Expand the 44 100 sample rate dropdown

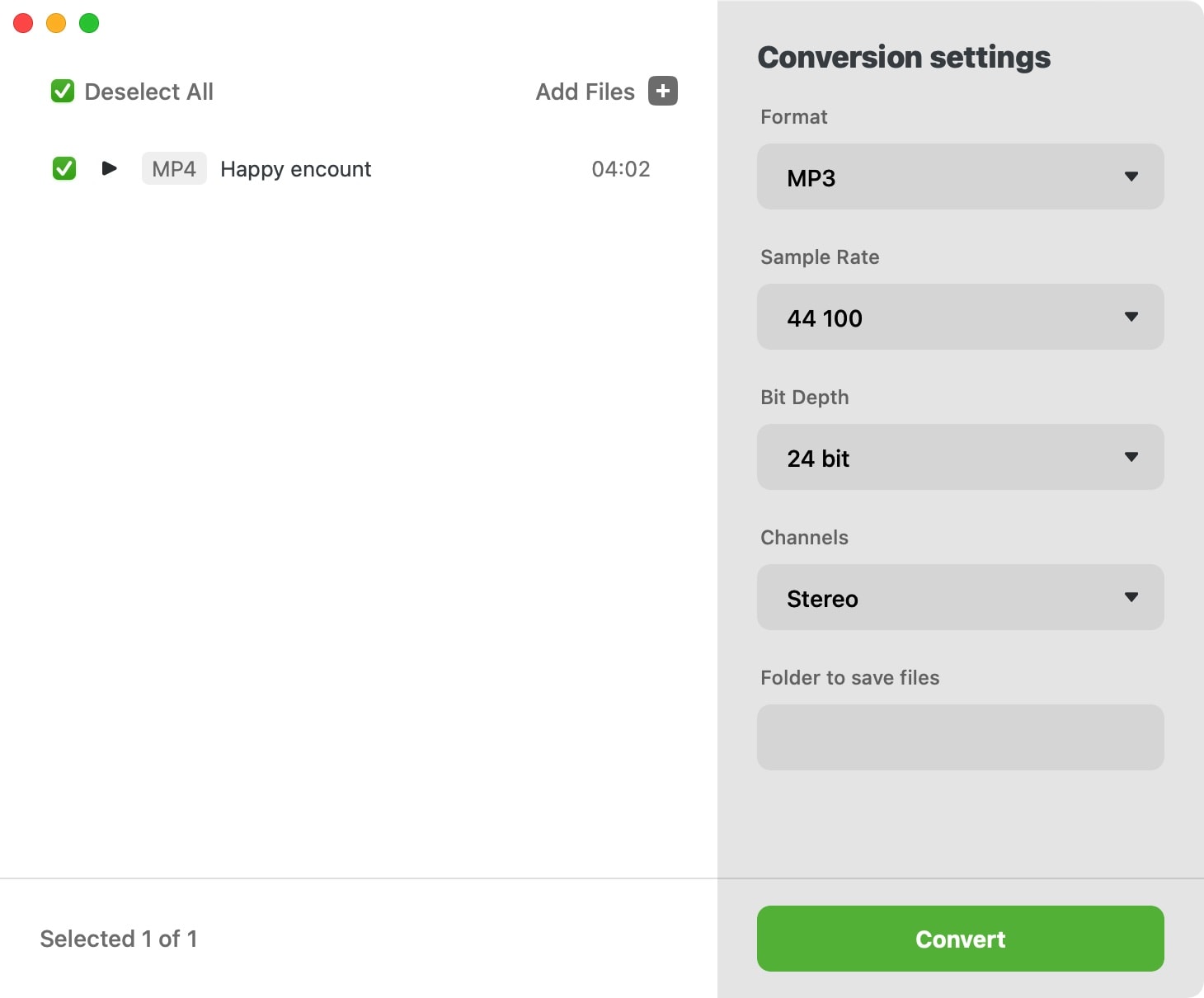click(960, 317)
